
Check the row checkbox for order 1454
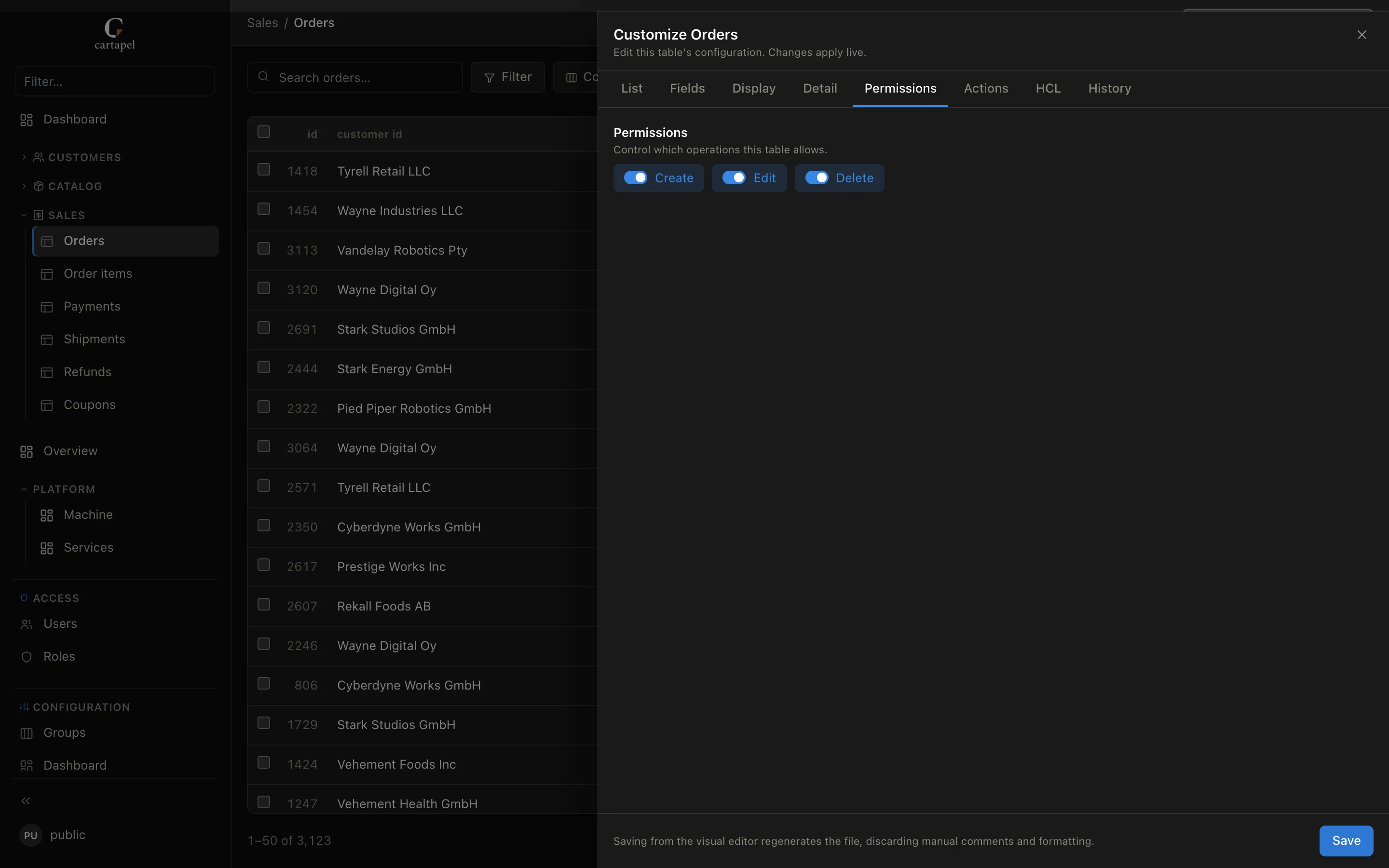(264, 209)
